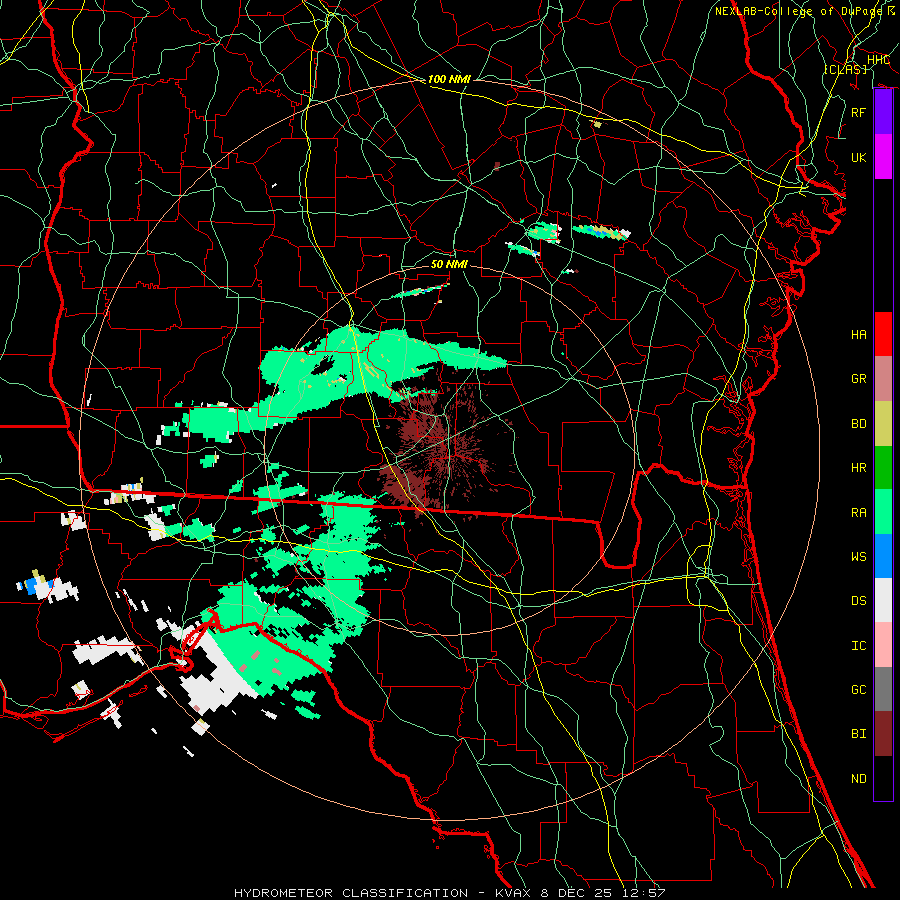Image resolution: width=900 pixels, height=900 pixels.
Task: Click the RF purple legend swatch
Action: pyautogui.click(x=883, y=112)
